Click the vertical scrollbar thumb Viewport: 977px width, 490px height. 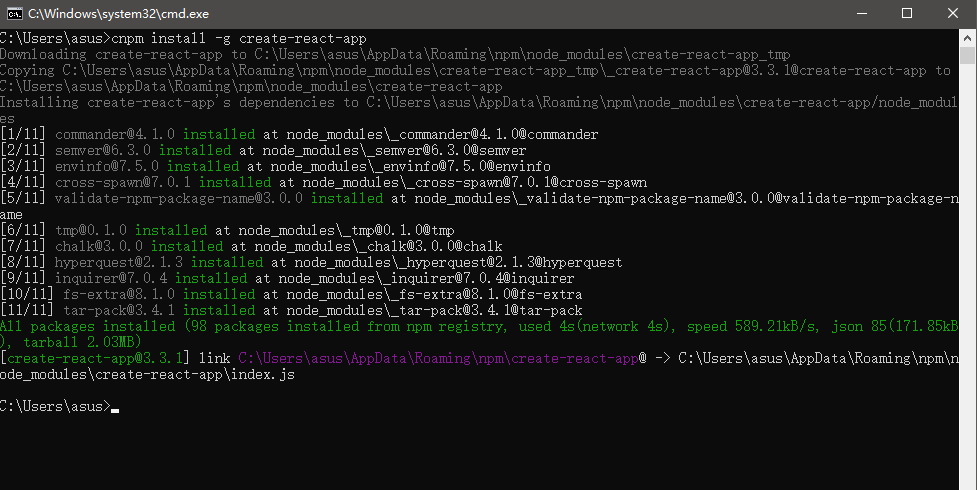point(968,55)
